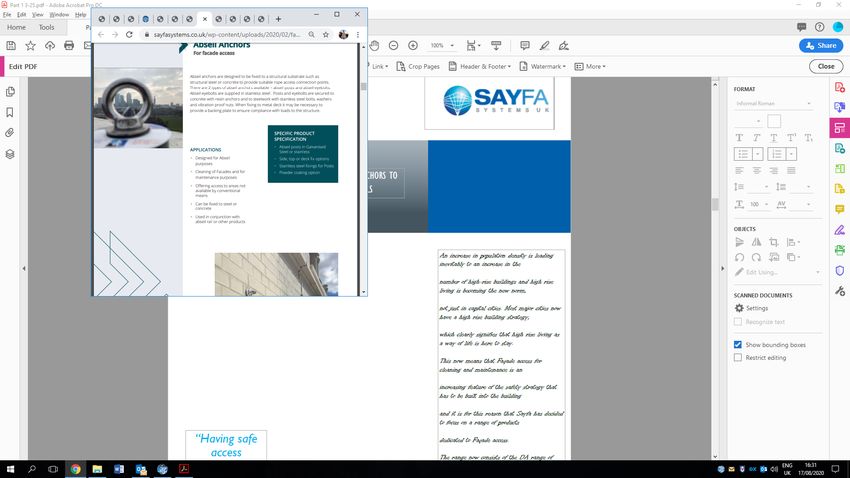Screen dimensions: 850x478
Task: Click the Chrome address bar URL
Action: click(226, 34)
